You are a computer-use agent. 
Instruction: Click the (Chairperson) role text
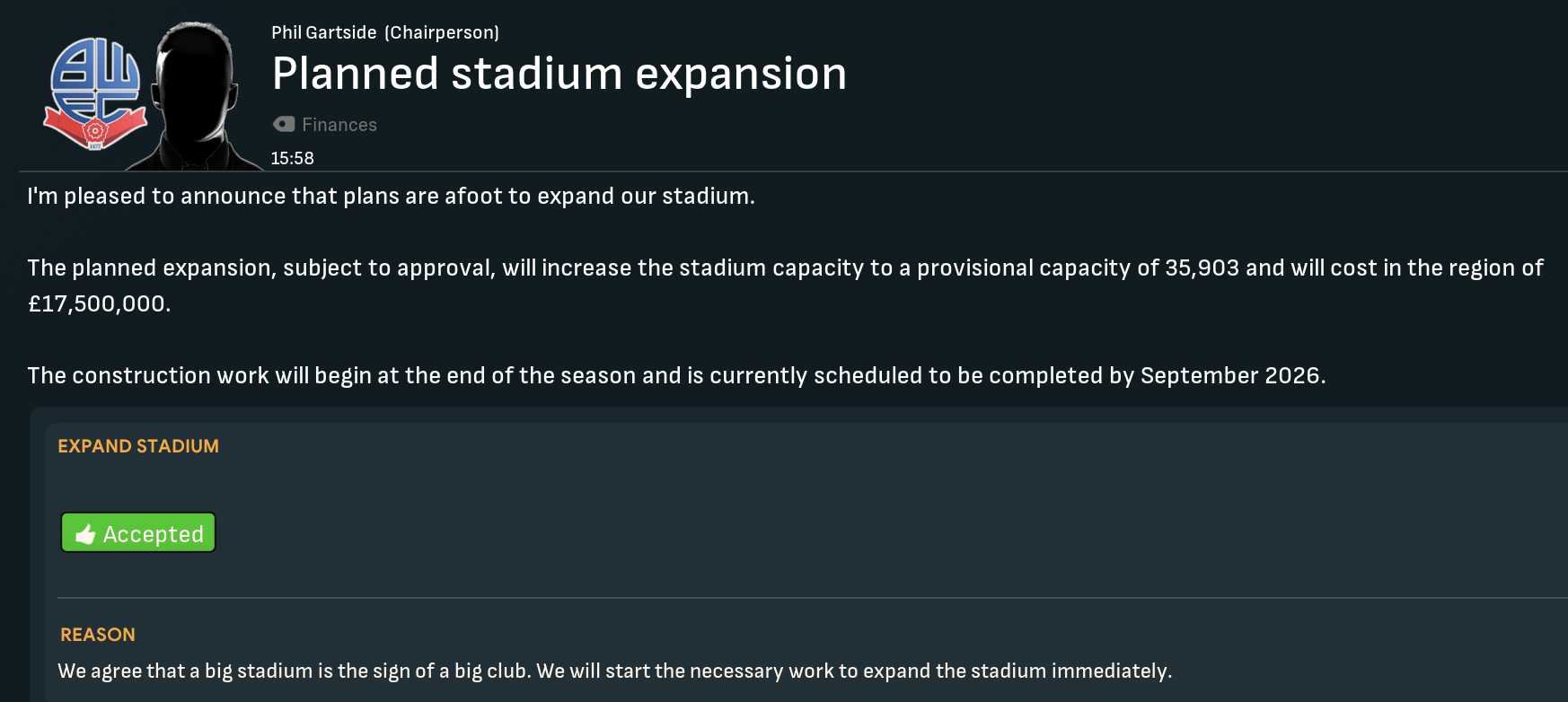(442, 32)
